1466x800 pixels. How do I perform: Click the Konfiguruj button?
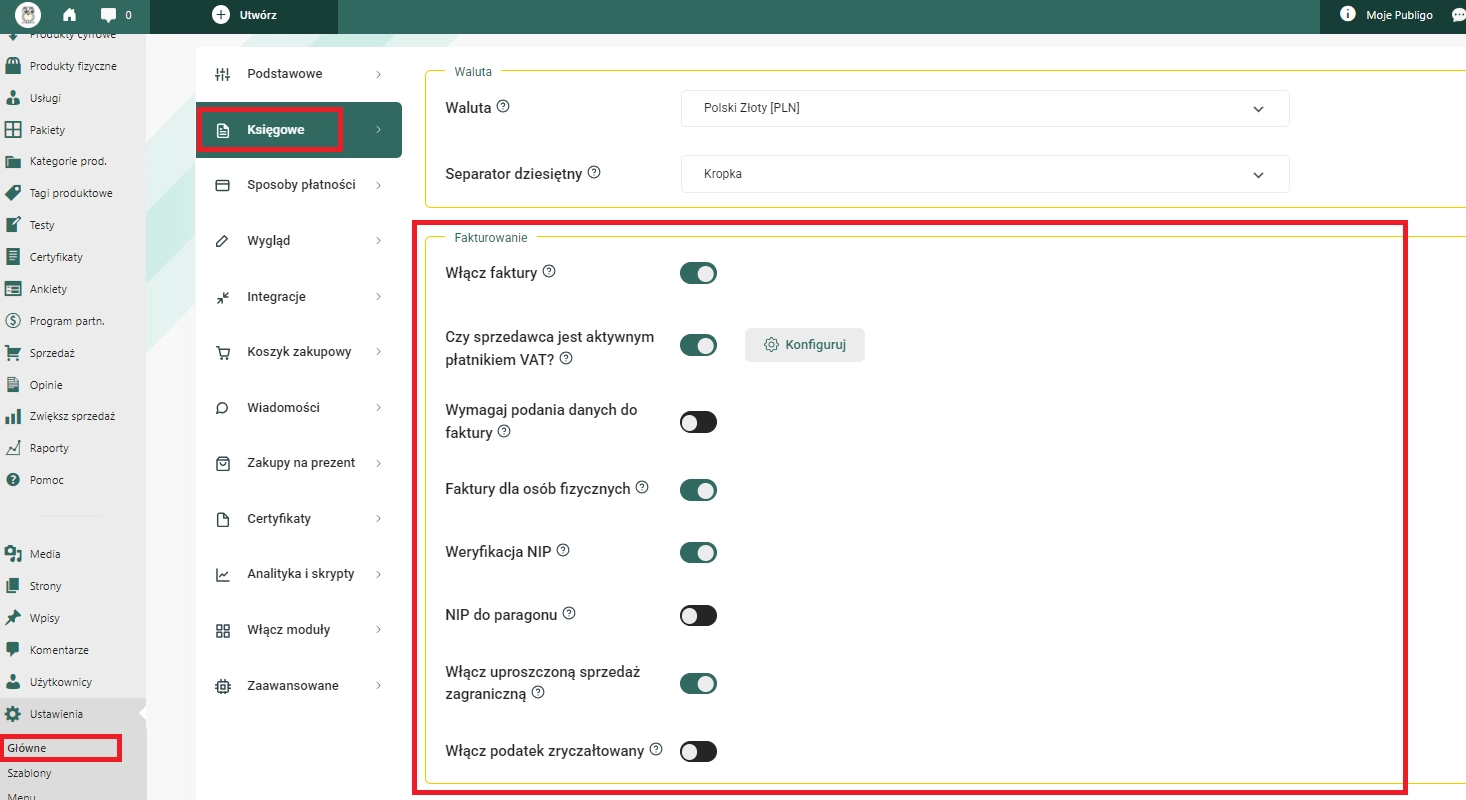point(805,345)
